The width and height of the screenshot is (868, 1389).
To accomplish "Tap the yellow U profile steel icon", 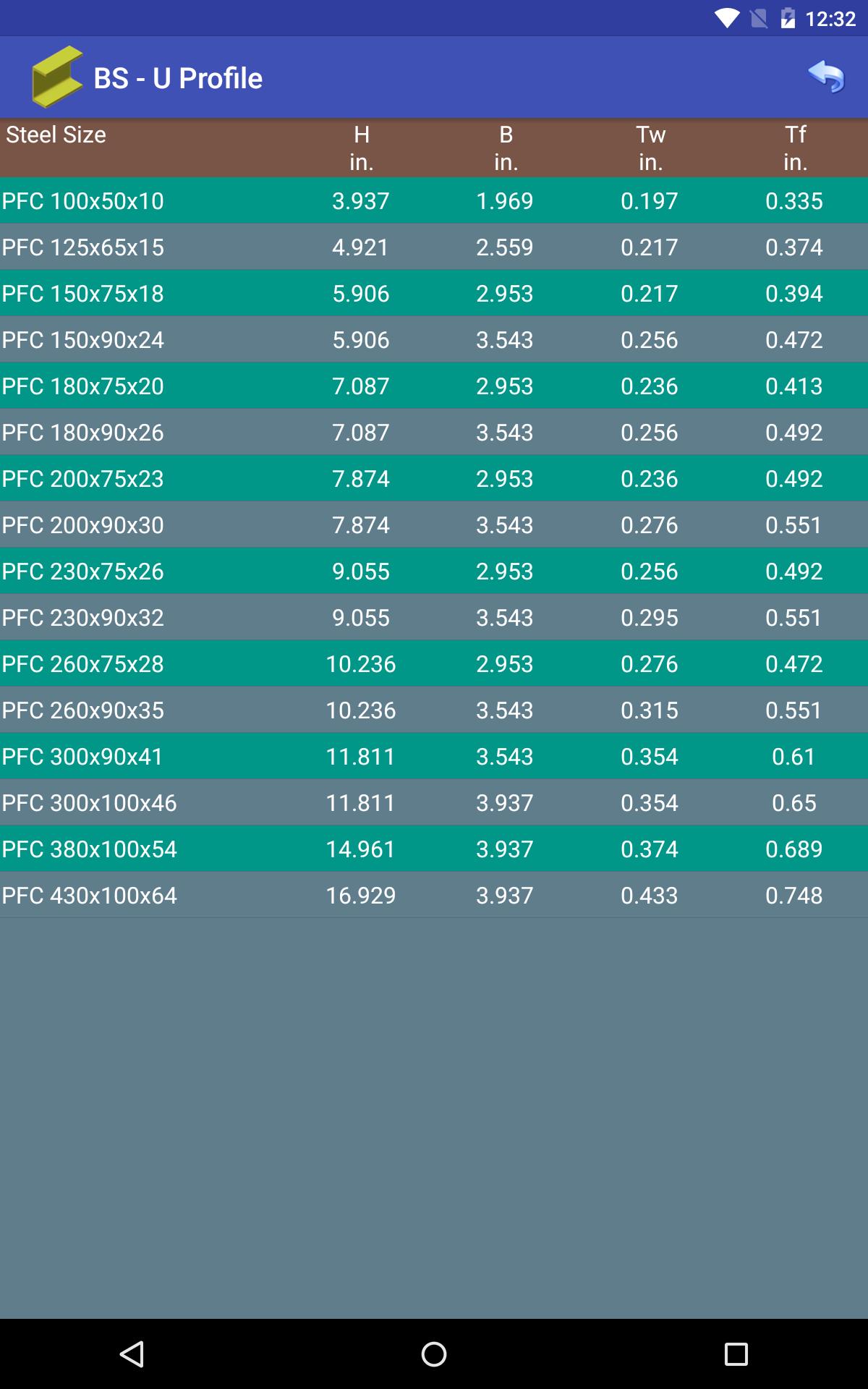I will (57, 77).
